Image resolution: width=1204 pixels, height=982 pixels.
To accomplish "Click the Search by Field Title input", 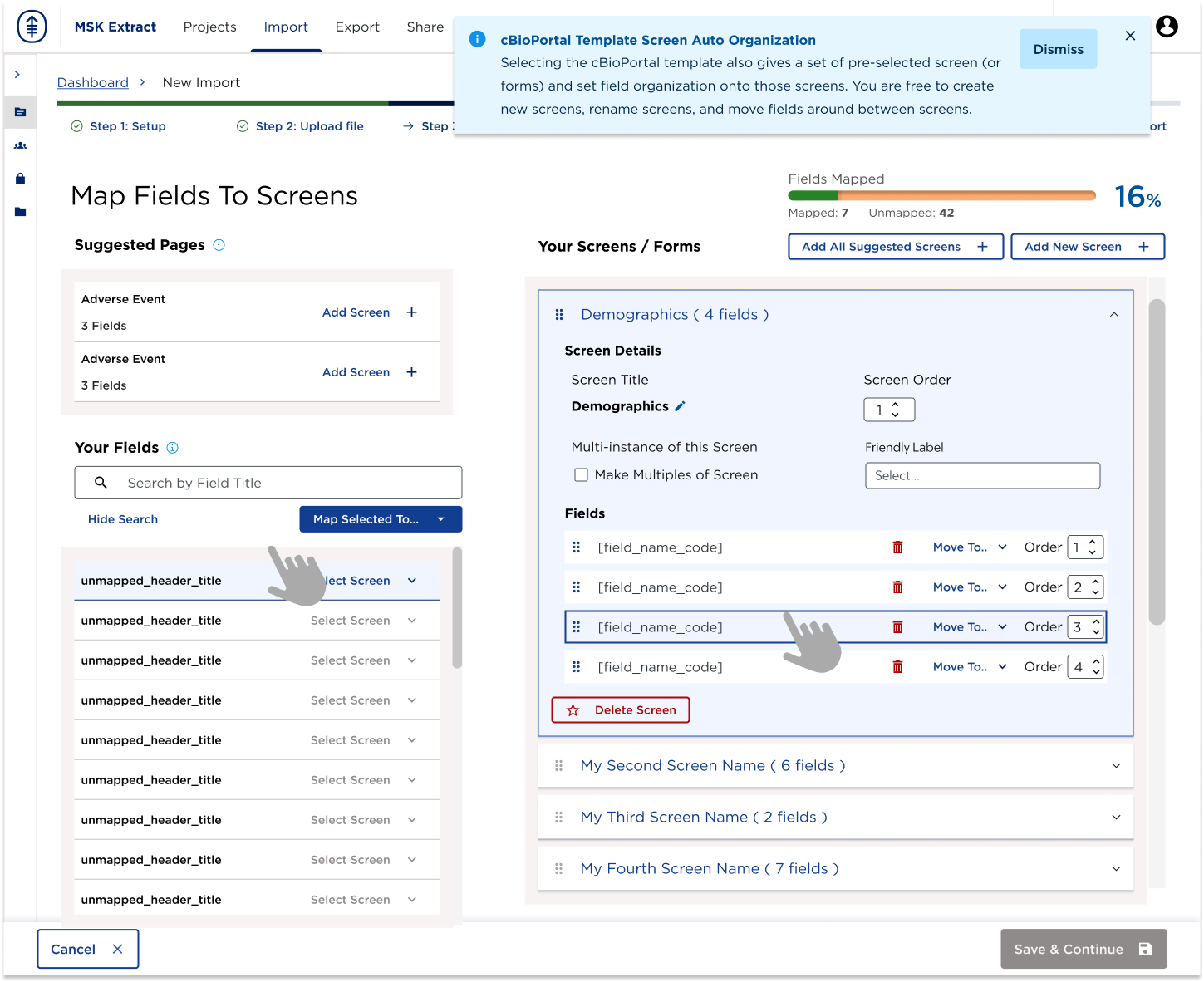I will click(x=268, y=483).
